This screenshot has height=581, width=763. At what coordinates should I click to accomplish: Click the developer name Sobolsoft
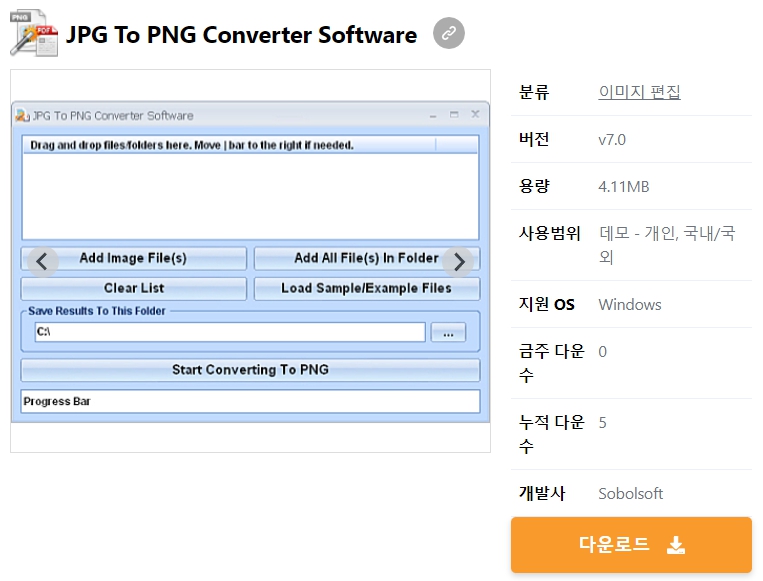pos(630,493)
